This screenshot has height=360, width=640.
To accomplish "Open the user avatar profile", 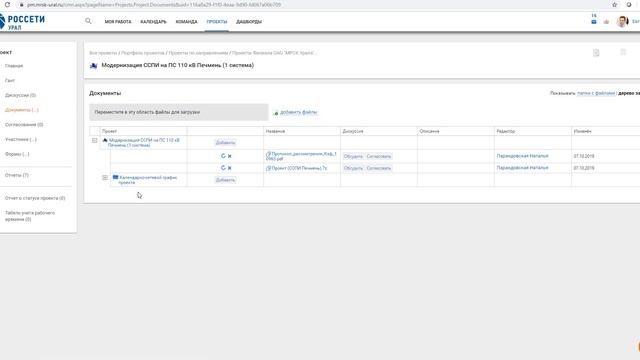I will 622,21.
